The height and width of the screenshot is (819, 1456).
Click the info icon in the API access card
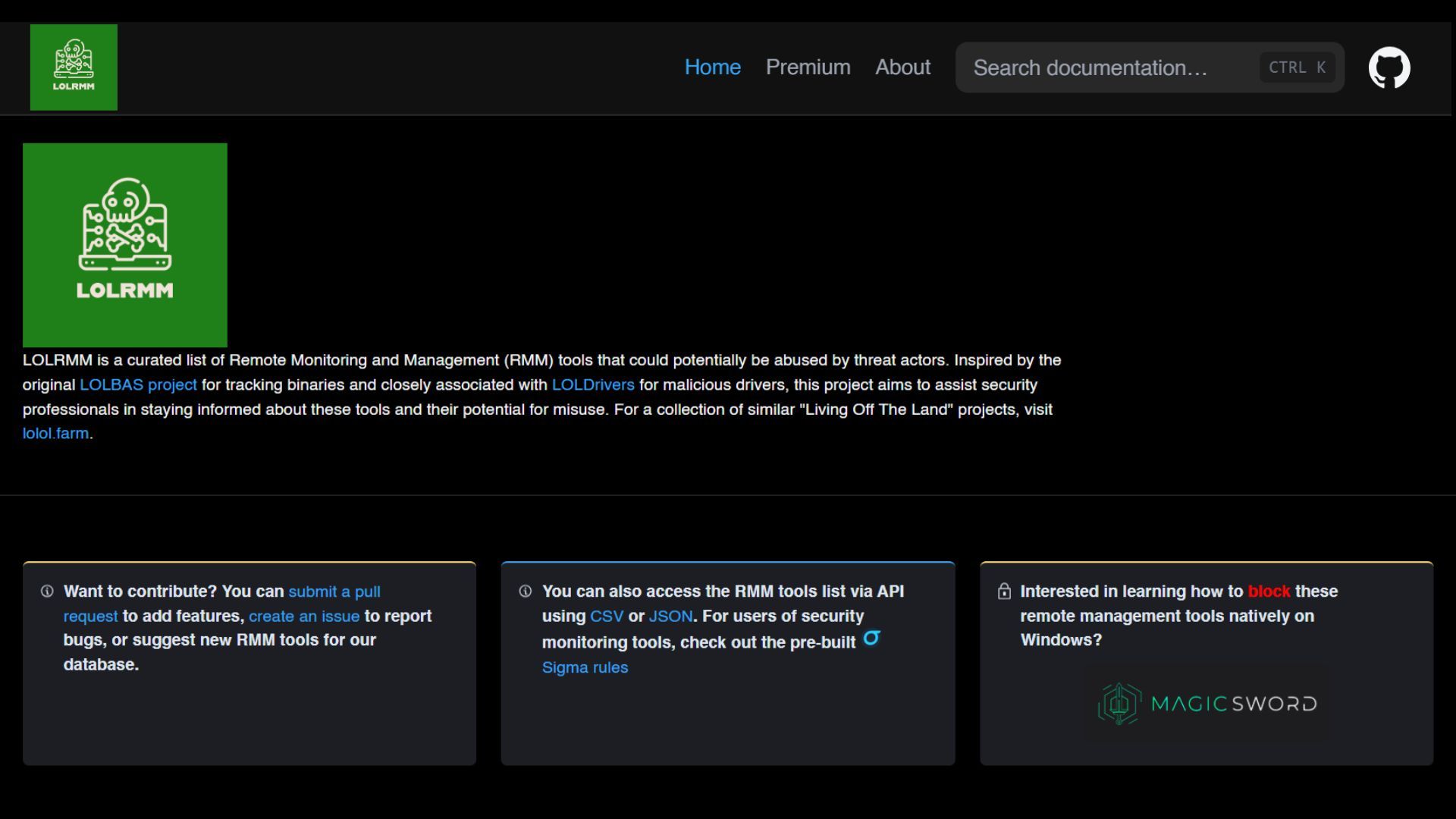526,591
